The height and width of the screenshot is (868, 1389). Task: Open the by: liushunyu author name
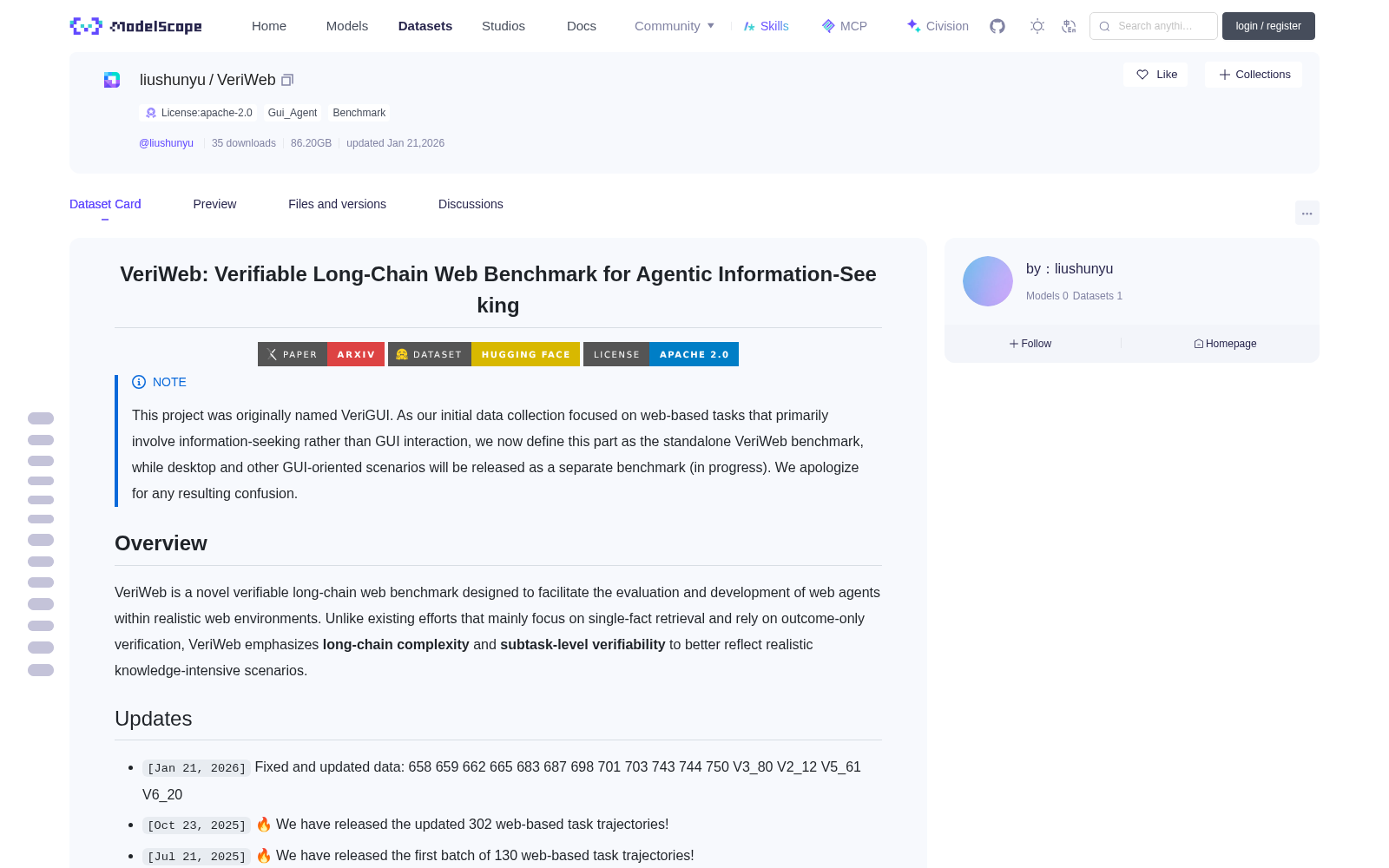click(x=1070, y=269)
